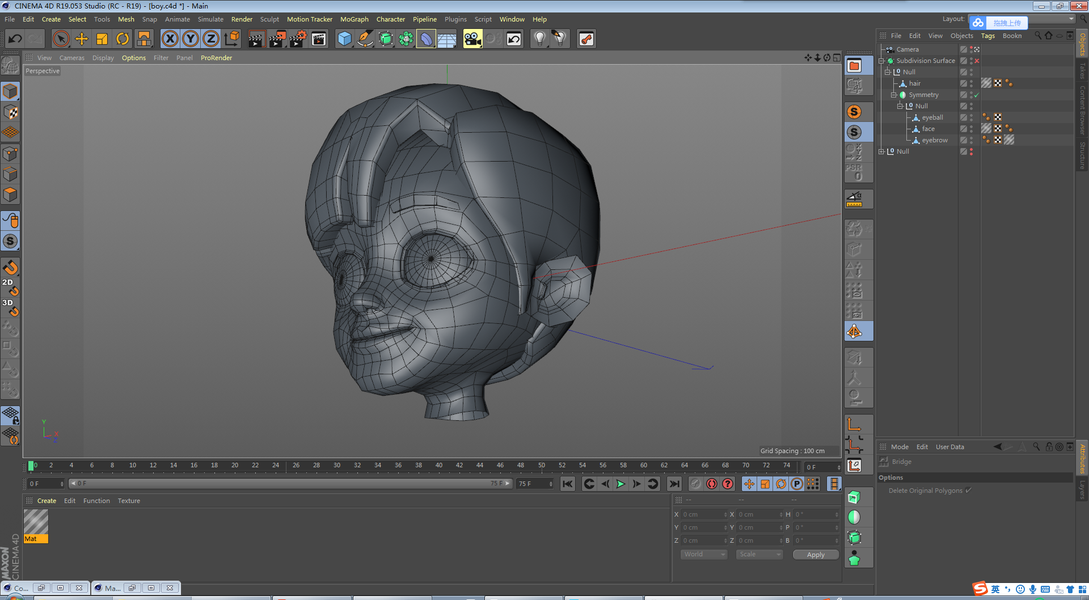Click the Camera object icon in toolbar

472,39
